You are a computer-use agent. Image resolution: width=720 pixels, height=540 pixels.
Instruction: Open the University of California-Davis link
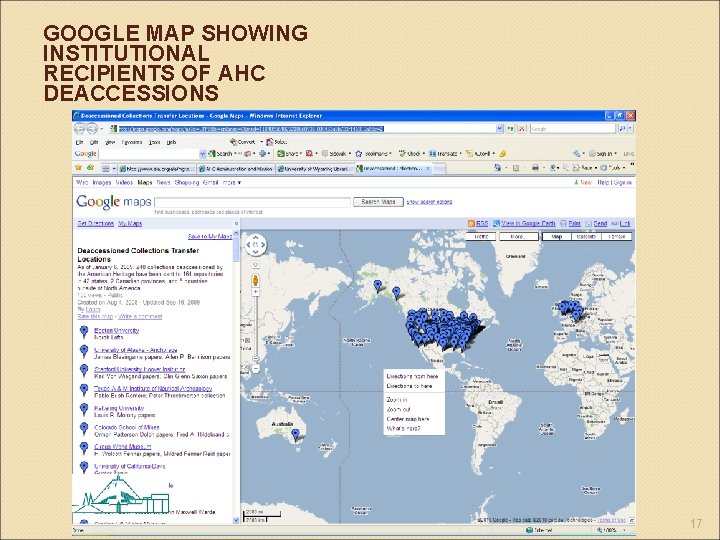pos(129,466)
